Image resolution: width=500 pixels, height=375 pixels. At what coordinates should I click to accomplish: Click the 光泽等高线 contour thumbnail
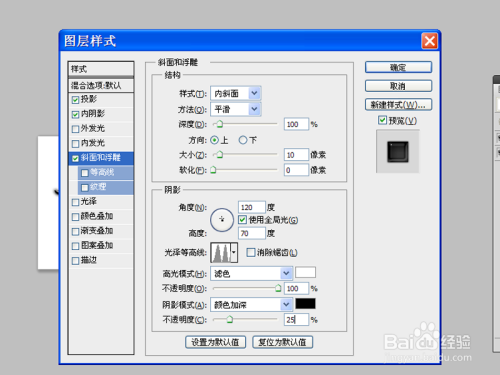pos(220,252)
